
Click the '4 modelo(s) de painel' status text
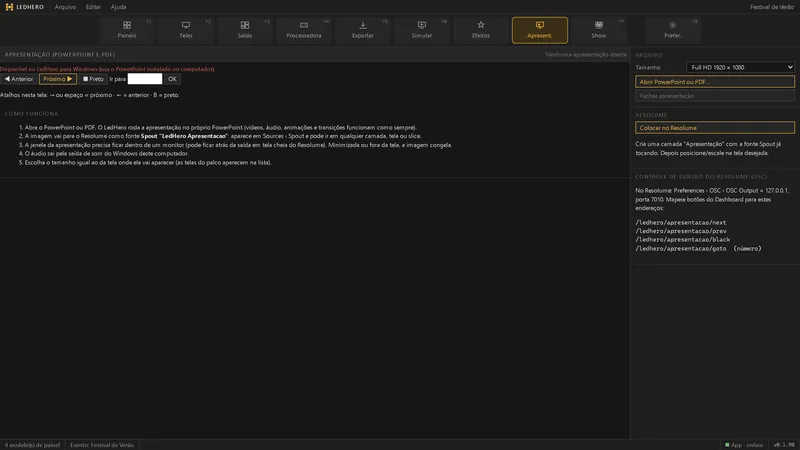(32, 445)
